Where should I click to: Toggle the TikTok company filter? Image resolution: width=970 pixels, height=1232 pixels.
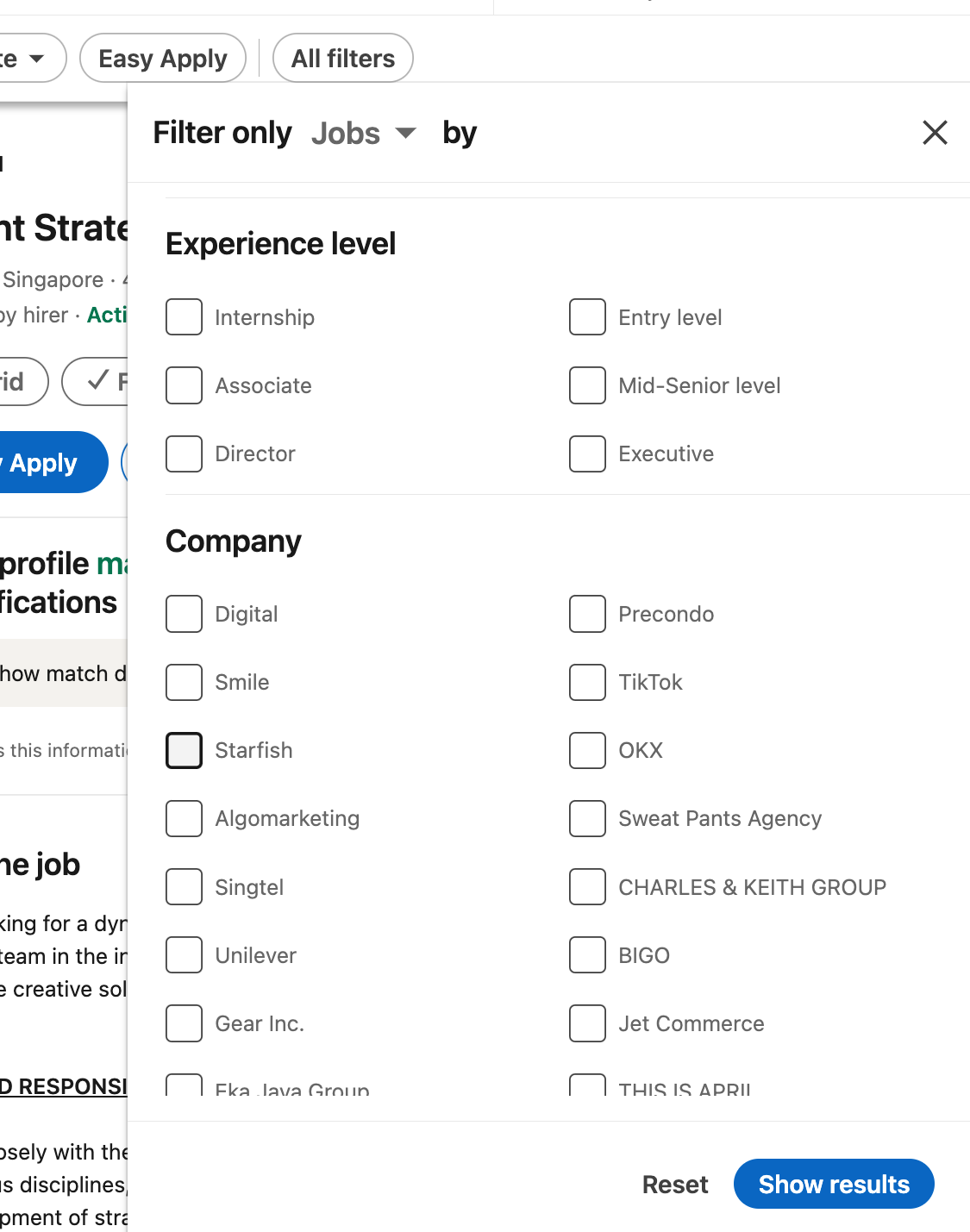(x=587, y=682)
